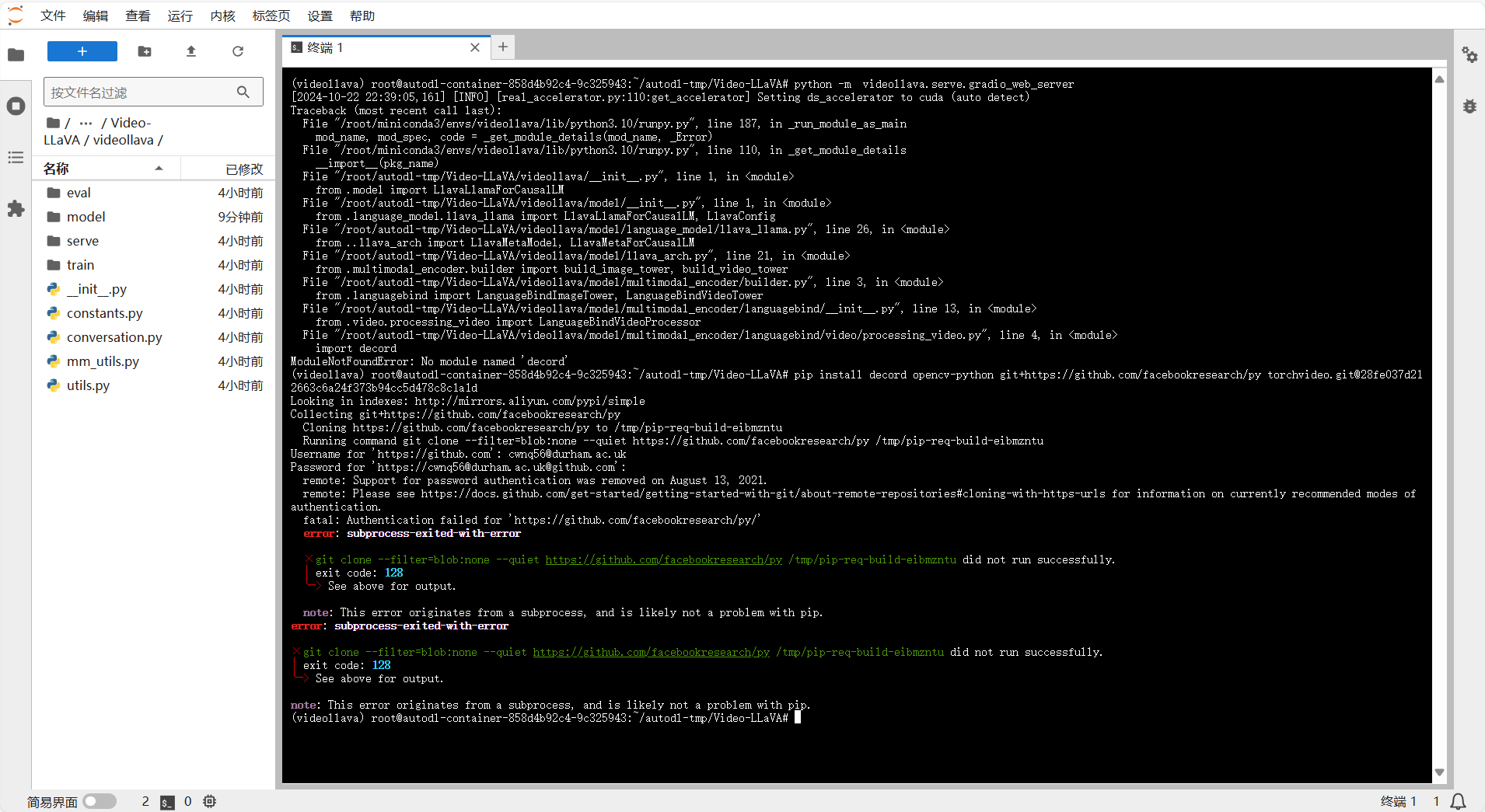This screenshot has height=812, width=1485.
Task: Click 终端 1 label in status bar
Action: 1399,801
